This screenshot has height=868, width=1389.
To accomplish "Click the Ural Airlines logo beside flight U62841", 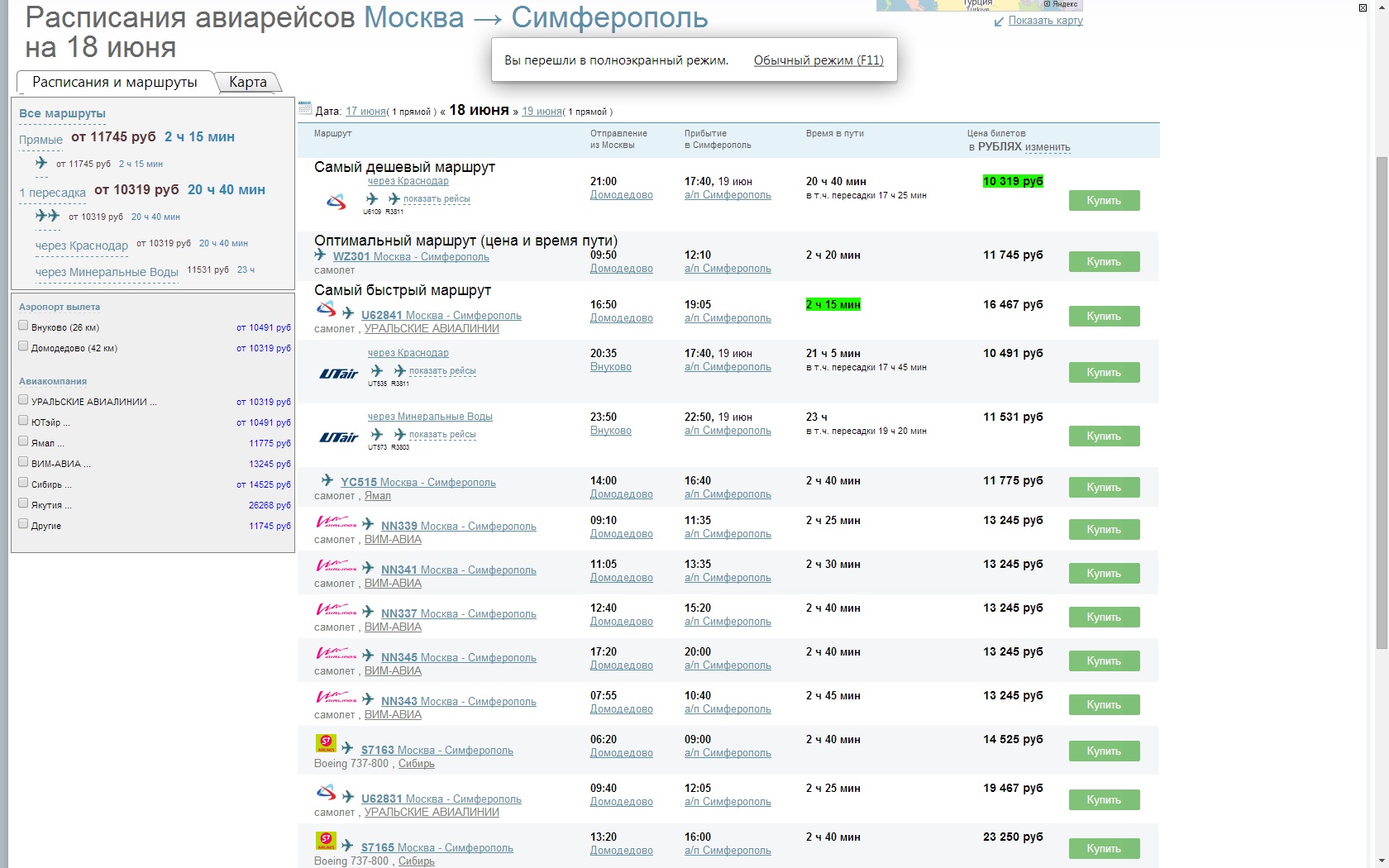I will (327, 309).
